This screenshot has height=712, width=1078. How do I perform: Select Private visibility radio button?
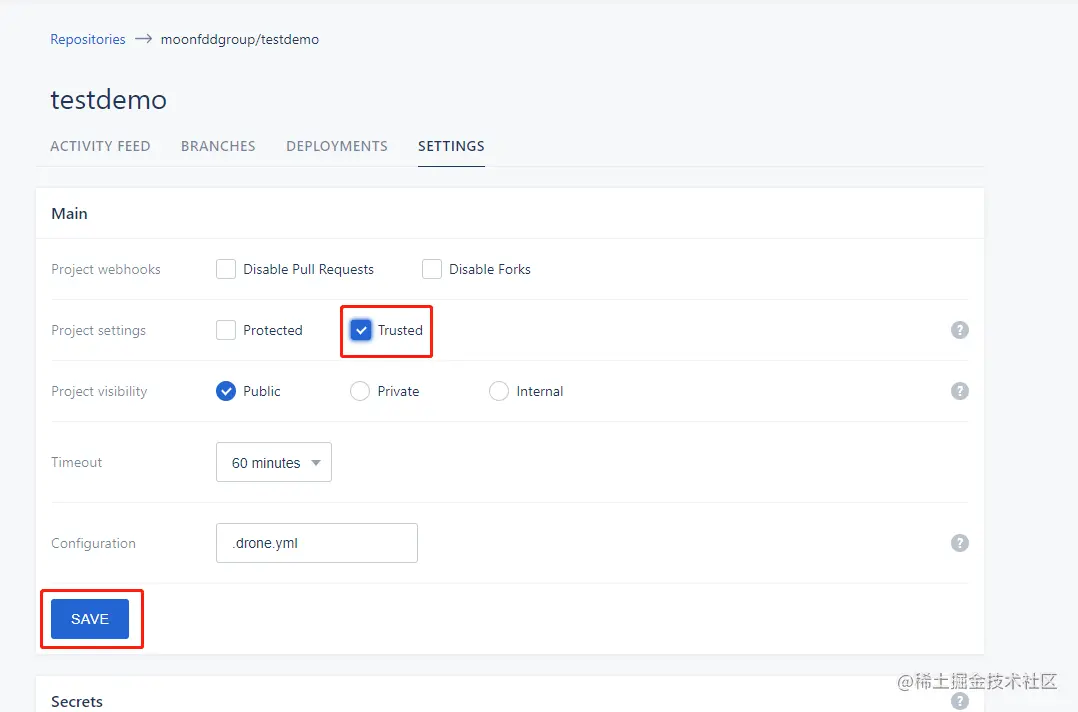coord(360,391)
